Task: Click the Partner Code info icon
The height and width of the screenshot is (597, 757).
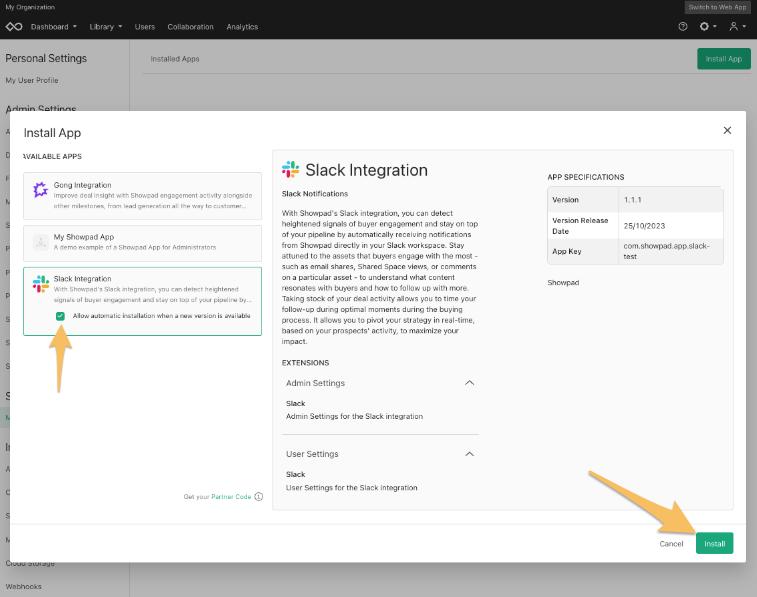Action: coord(259,497)
